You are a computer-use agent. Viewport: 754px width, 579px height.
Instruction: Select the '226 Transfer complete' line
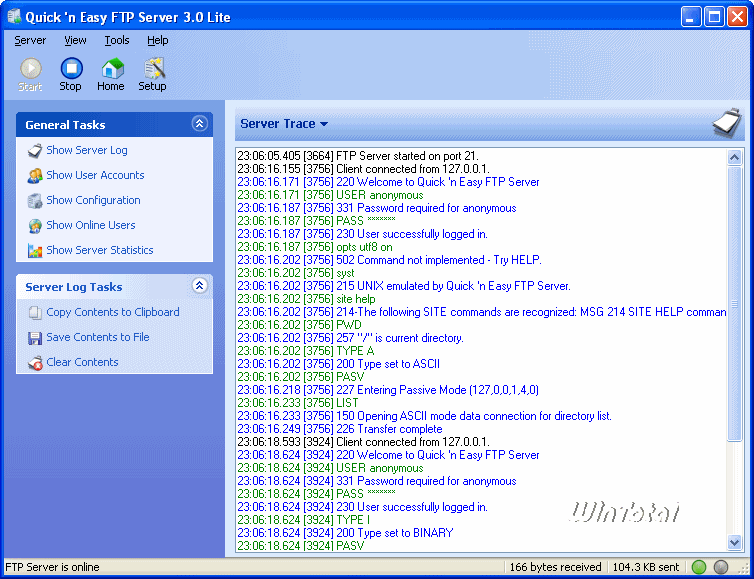coord(340,429)
